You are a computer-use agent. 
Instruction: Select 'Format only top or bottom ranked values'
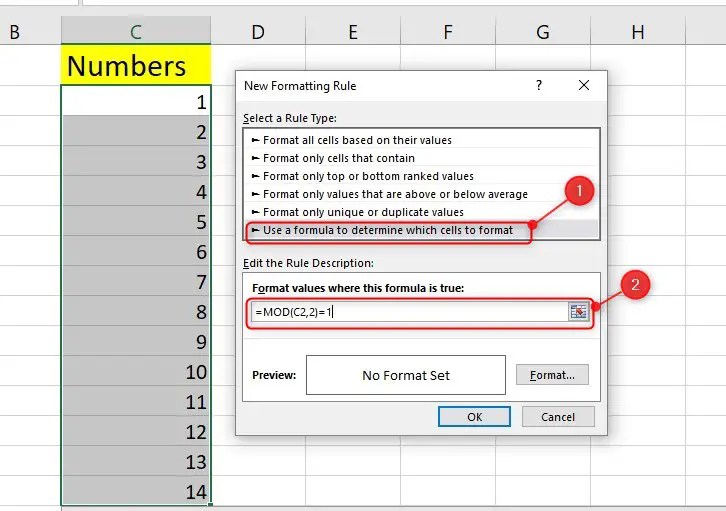click(421, 176)
